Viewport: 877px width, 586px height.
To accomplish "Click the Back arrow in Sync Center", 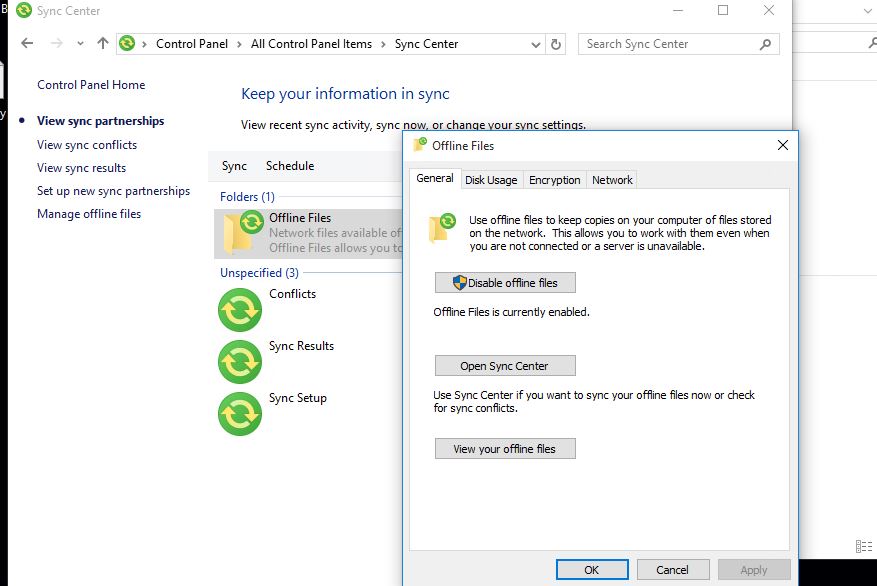I will pos(27,43).
